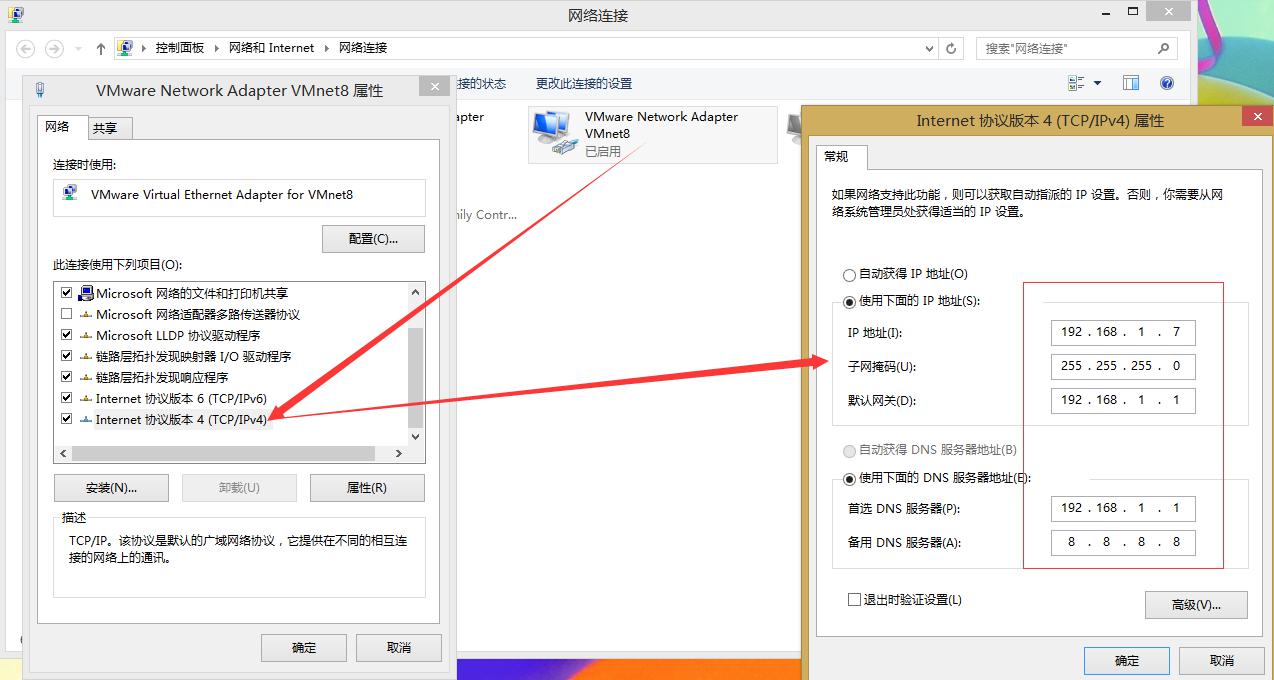The image size is (1274, 680).
Task: Click the 网络连接 window title bar icon
Action: [x=16, y=15]
